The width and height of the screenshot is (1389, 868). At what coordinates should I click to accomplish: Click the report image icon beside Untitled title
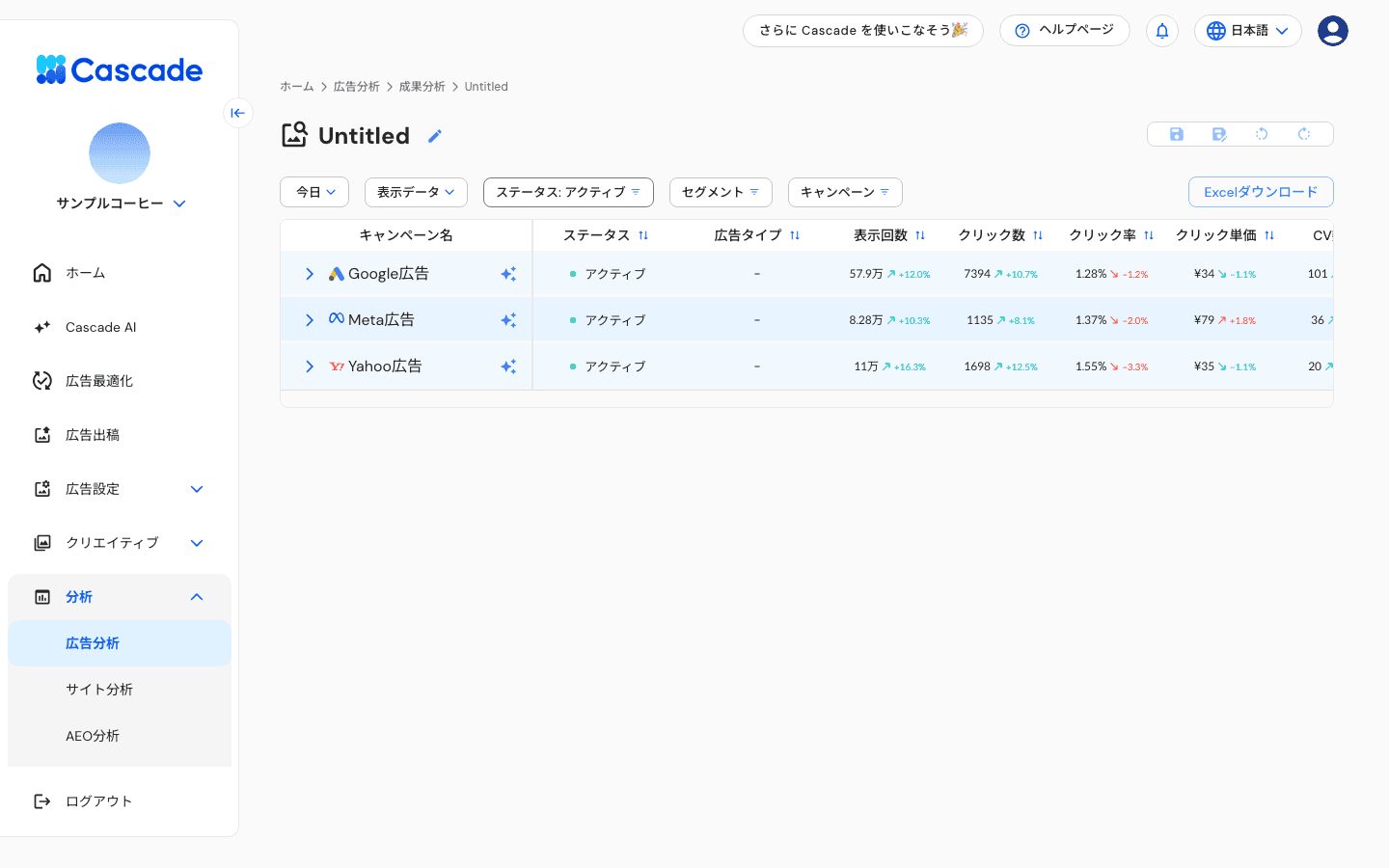coord(294,134)
